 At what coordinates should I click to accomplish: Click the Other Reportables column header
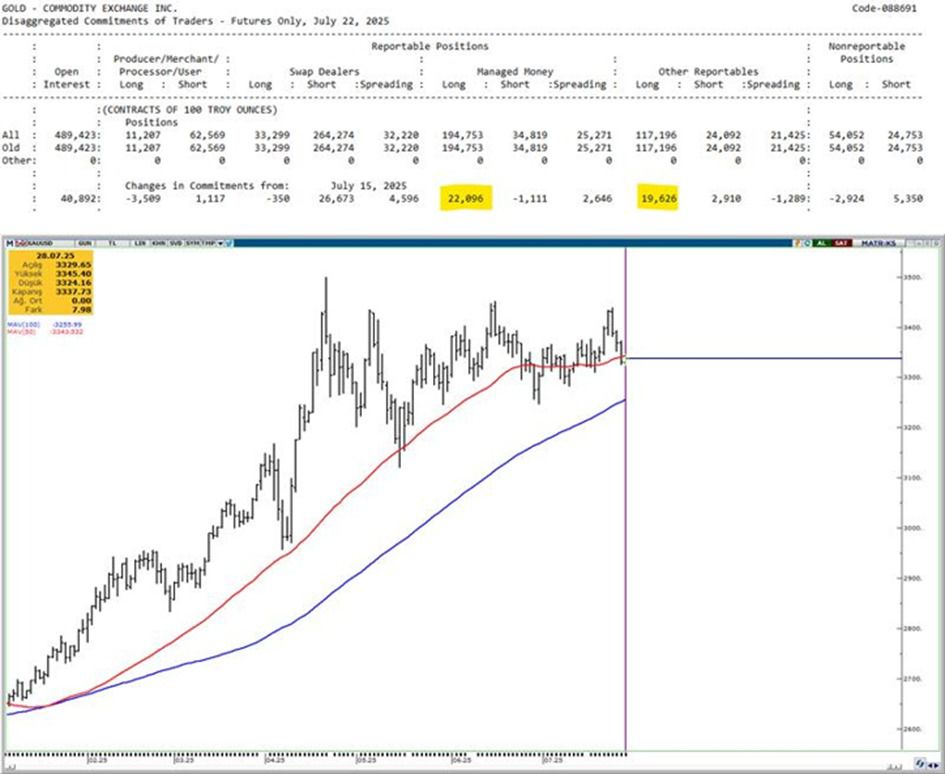point(708,72)
